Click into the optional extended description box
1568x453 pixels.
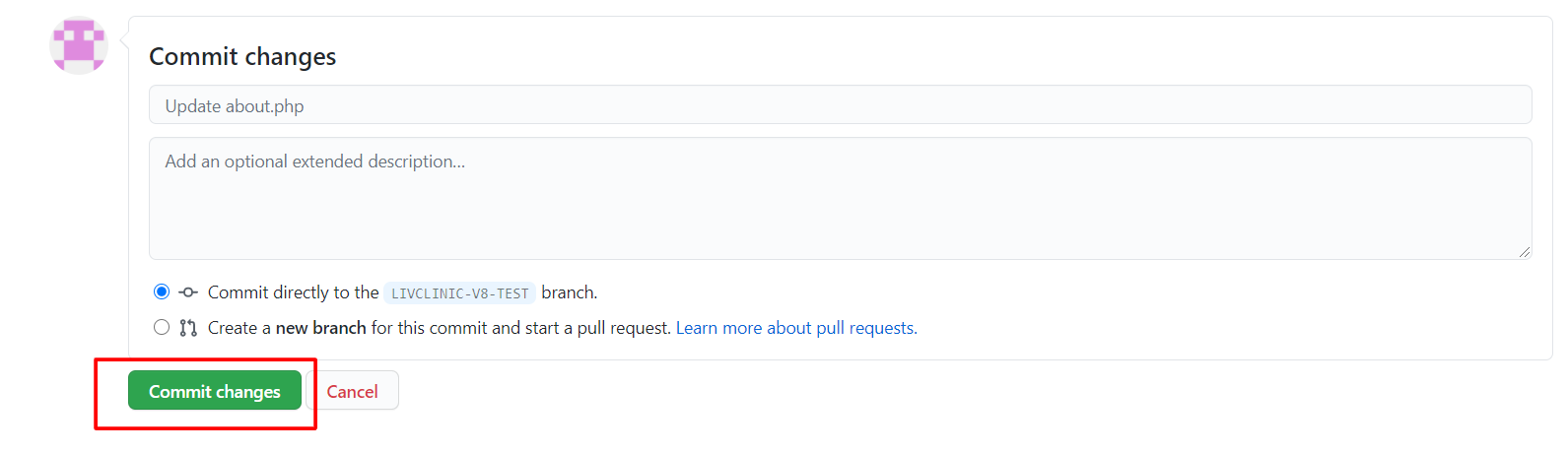(840, 198)
